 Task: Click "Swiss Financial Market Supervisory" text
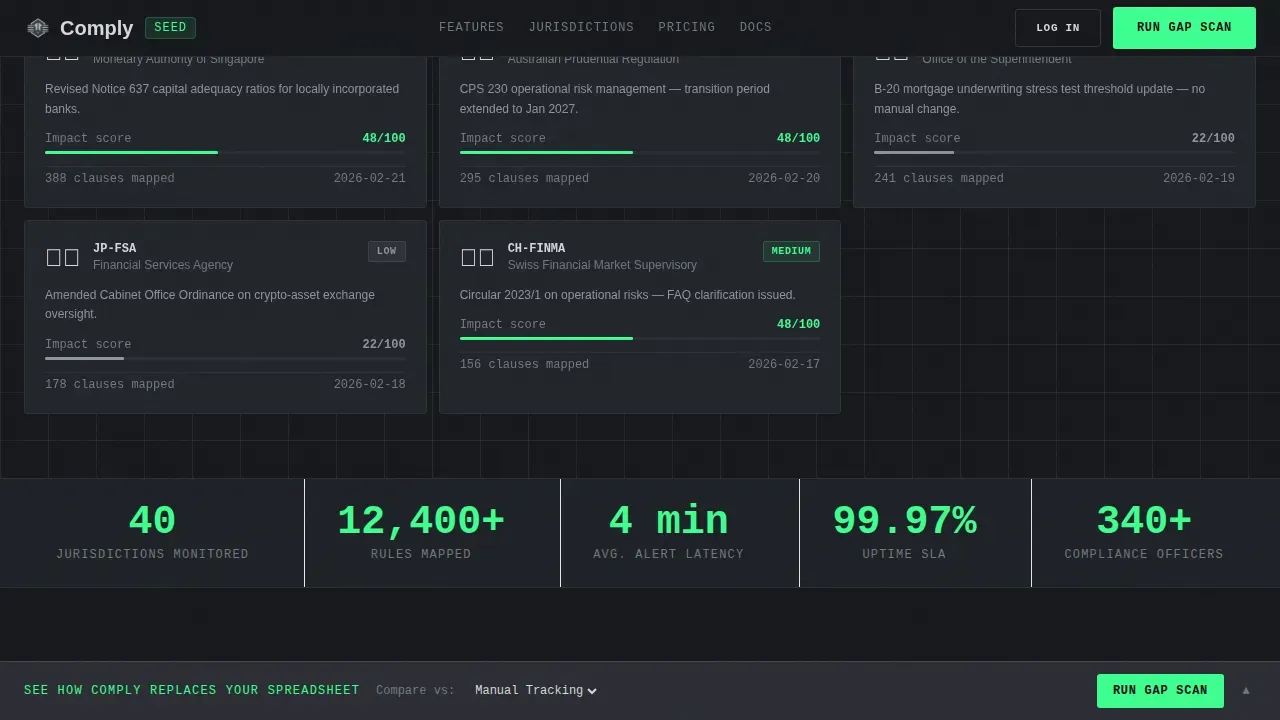pos(602,265)
